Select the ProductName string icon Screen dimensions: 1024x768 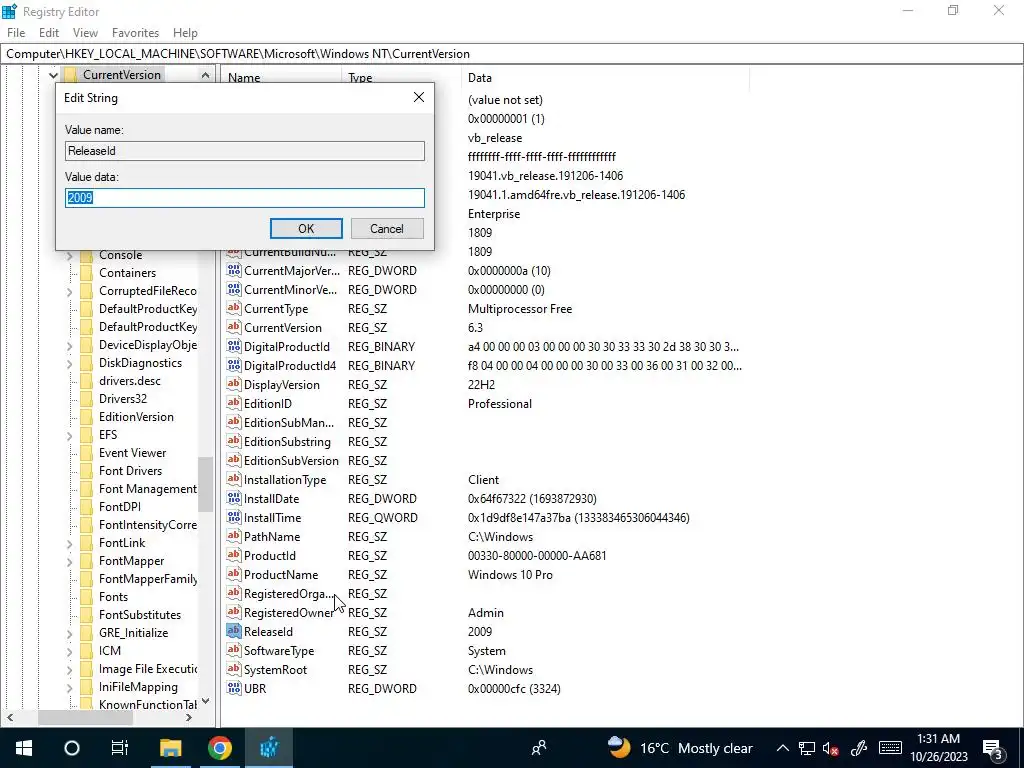[233, 574]
